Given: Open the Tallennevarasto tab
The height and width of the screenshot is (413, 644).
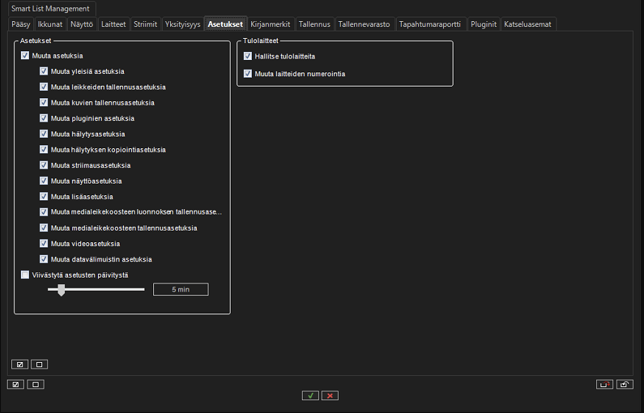Looking at the screenshot, I should pos(364,24).
